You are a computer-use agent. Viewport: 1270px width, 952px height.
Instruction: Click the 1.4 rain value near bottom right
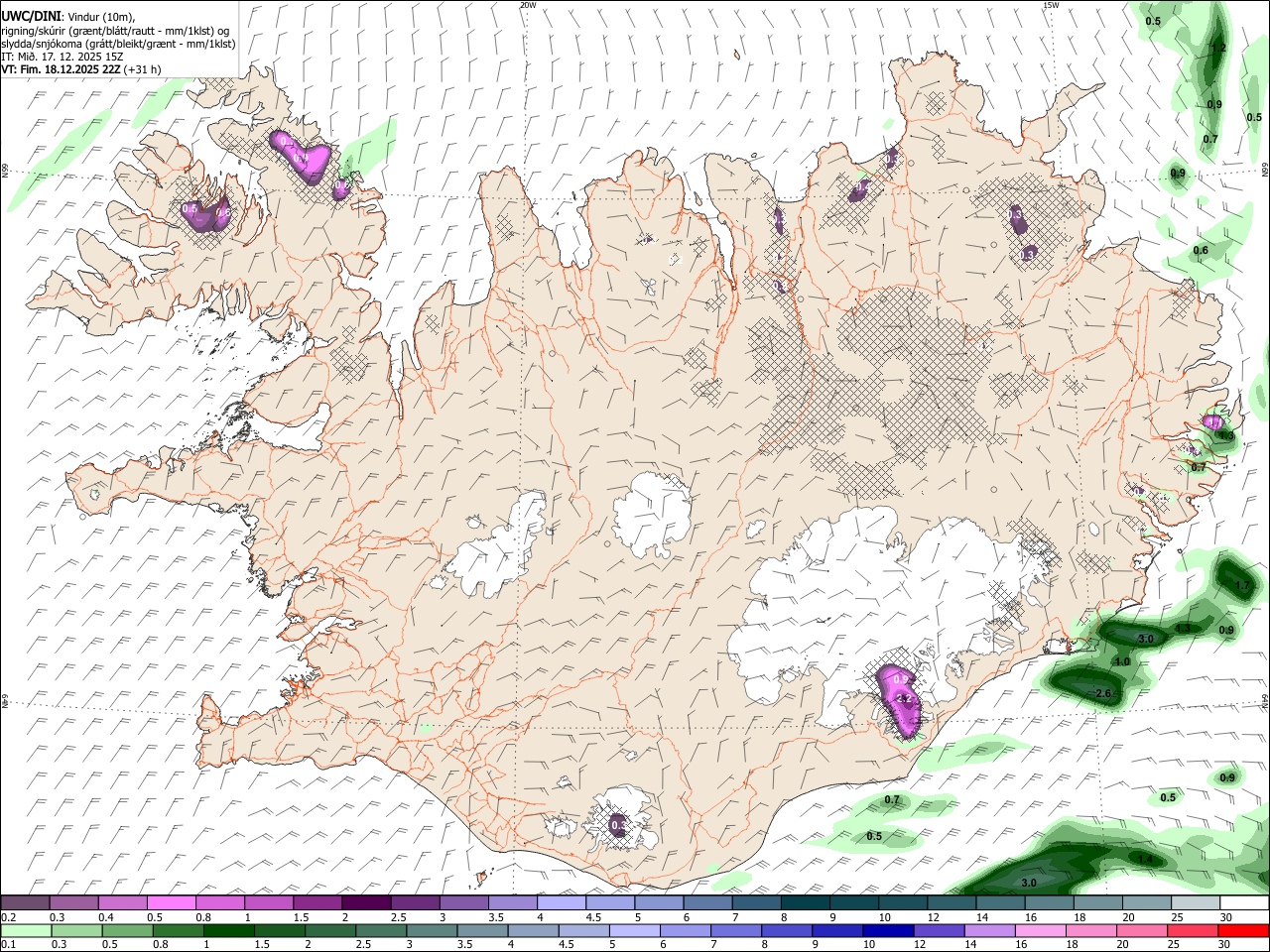(1146, 860)
